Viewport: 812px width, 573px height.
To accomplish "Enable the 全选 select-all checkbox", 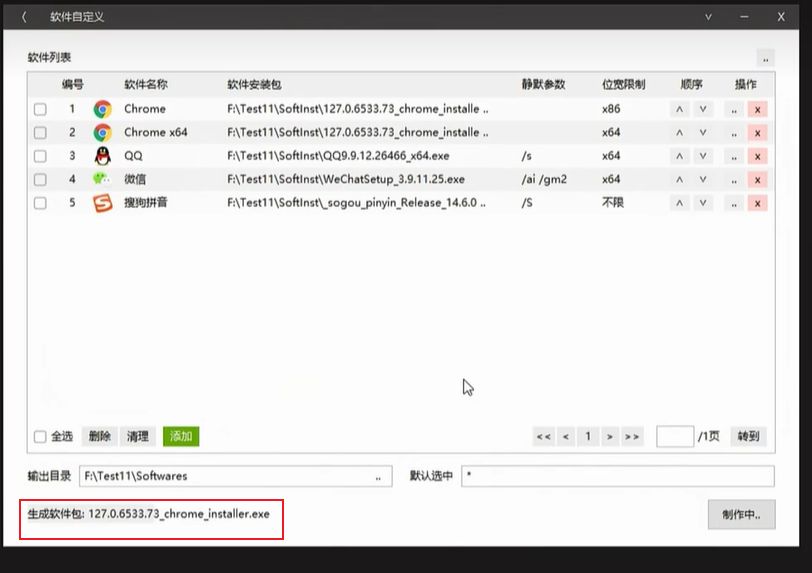I will click(x=40, y=437).
